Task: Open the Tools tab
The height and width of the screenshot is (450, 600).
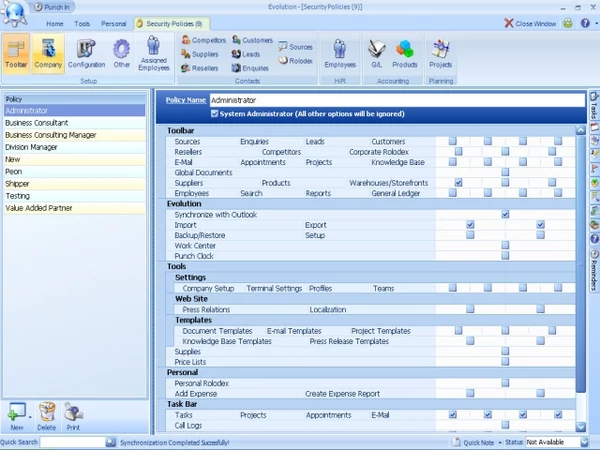Action: (82, 24)
